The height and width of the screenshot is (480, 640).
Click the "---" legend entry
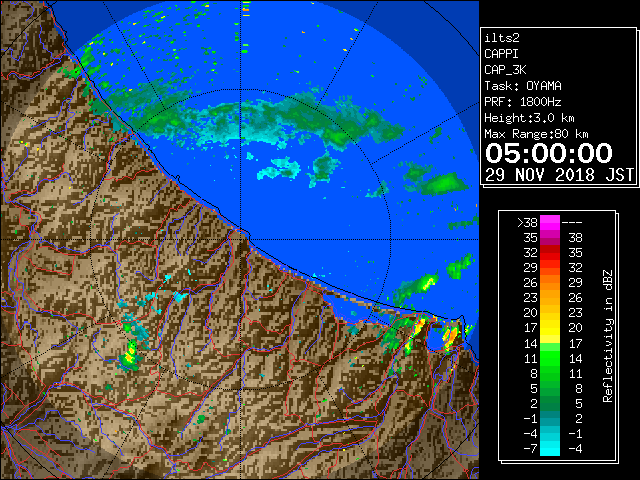pos(572,222)
